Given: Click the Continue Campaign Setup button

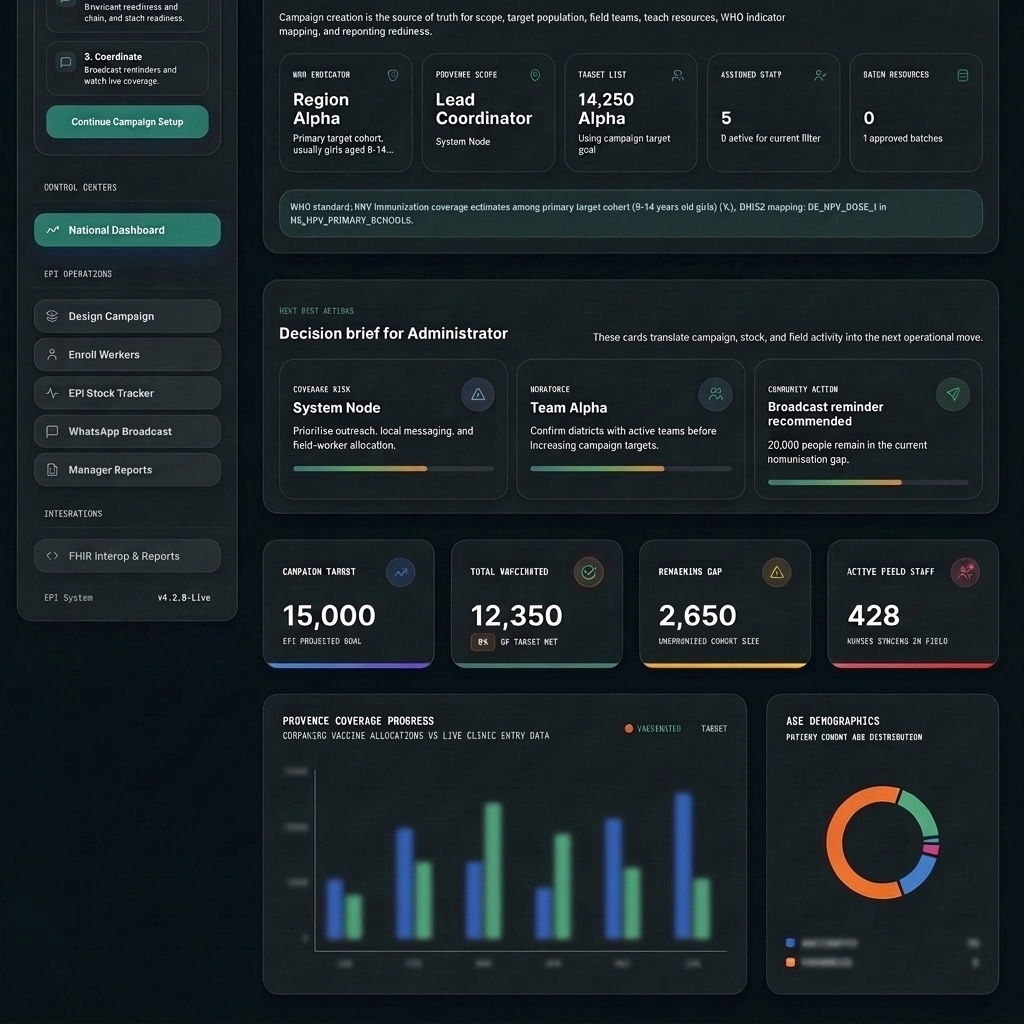Looking at the screenshot, I should (127, 121).
